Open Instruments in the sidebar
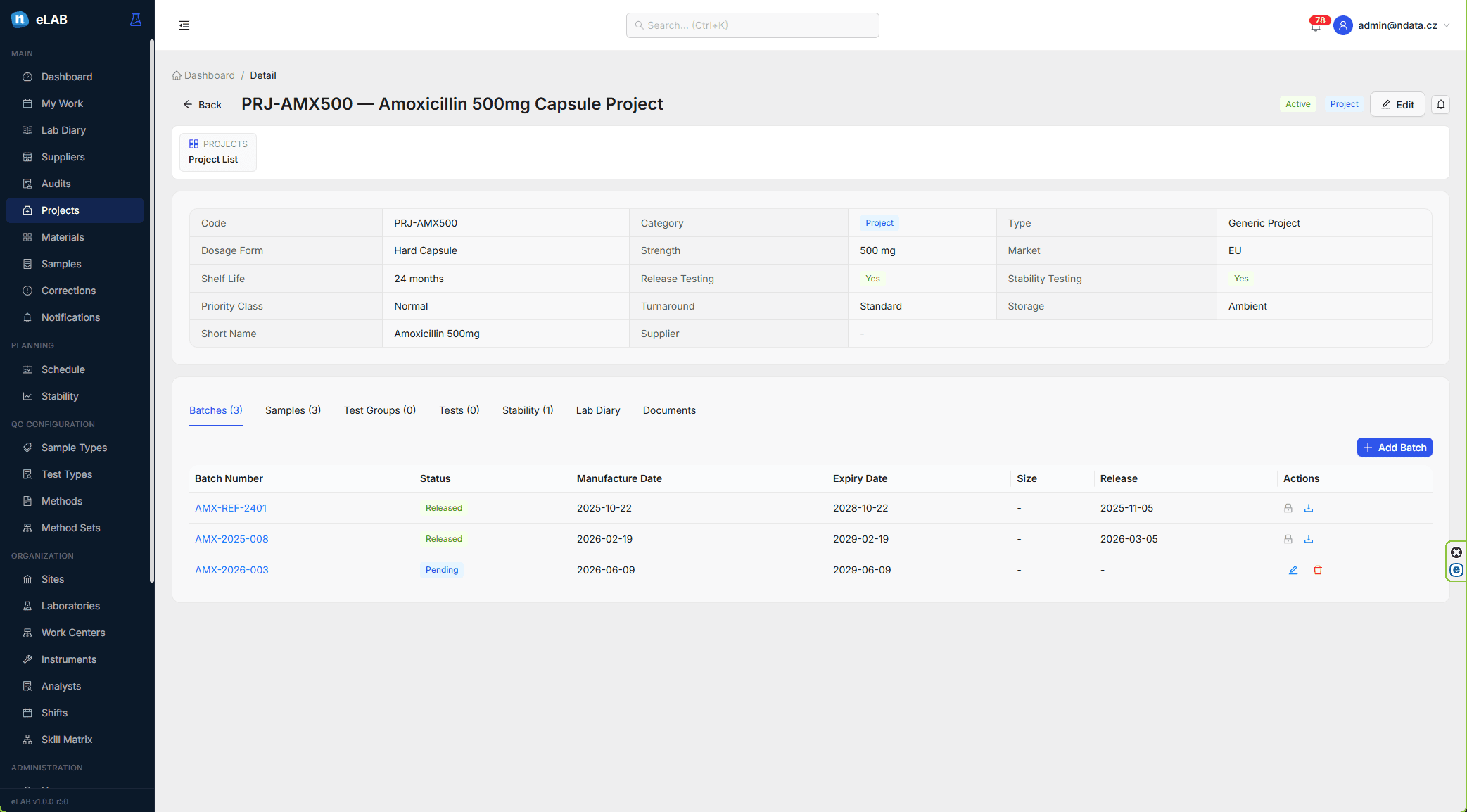 point(75,659)
